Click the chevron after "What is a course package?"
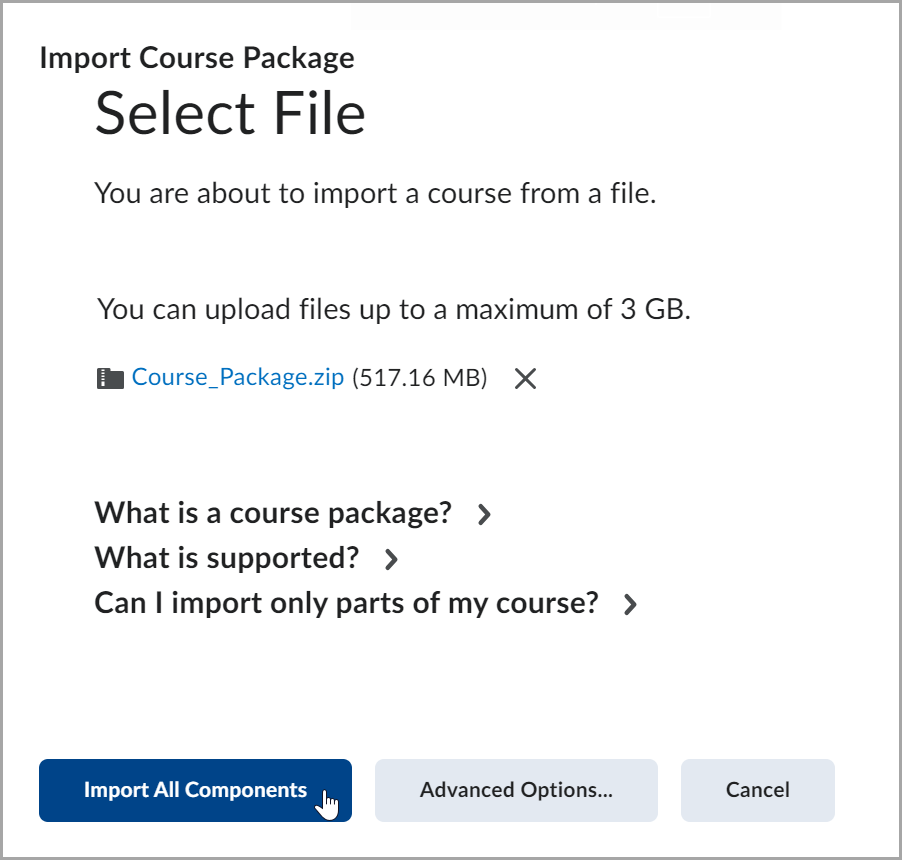 484,514
